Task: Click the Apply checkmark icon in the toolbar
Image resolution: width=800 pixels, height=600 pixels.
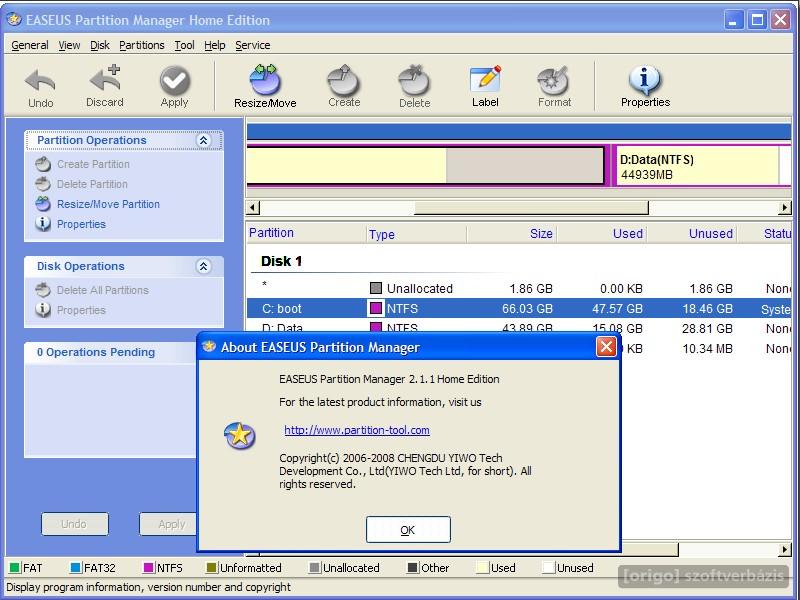Action: [x=174, y=80]
